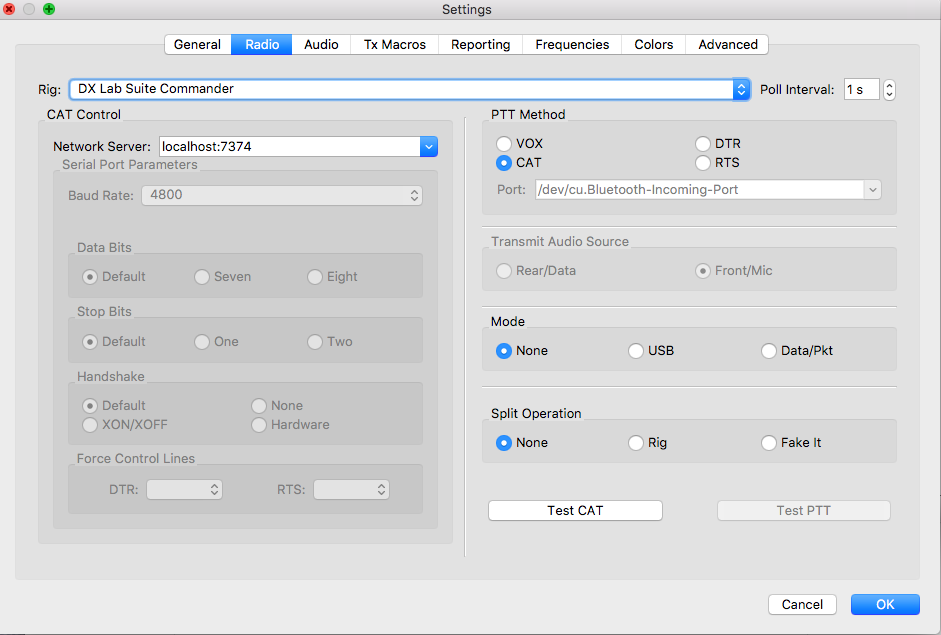Click the Test CAT button
Screen dimensions: 941x635
coord(575,511)
